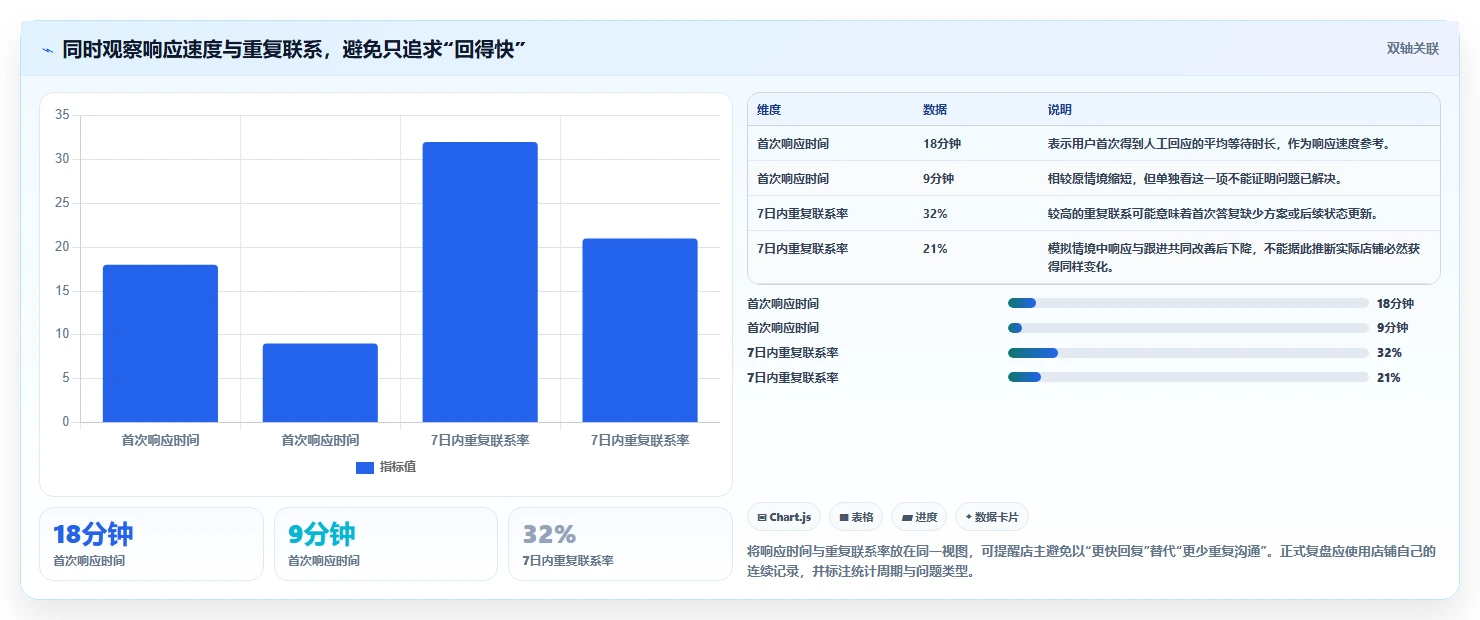The image size is (1480, 620).
Task: Click the 21% value beside the last progress bar
Action: tap(1389, 378)
